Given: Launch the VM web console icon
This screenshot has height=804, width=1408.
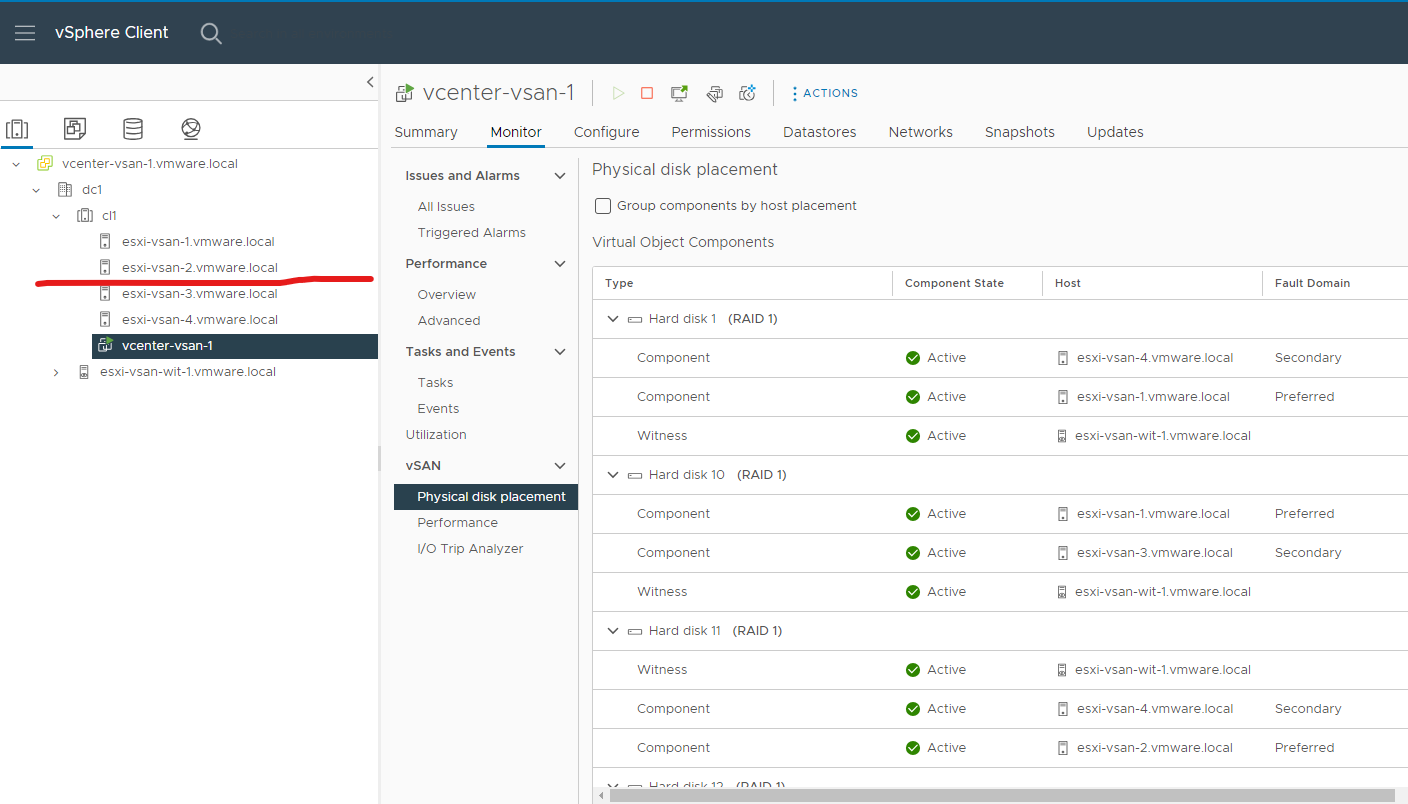Looking at the screenshot, I should click(680, 93).
